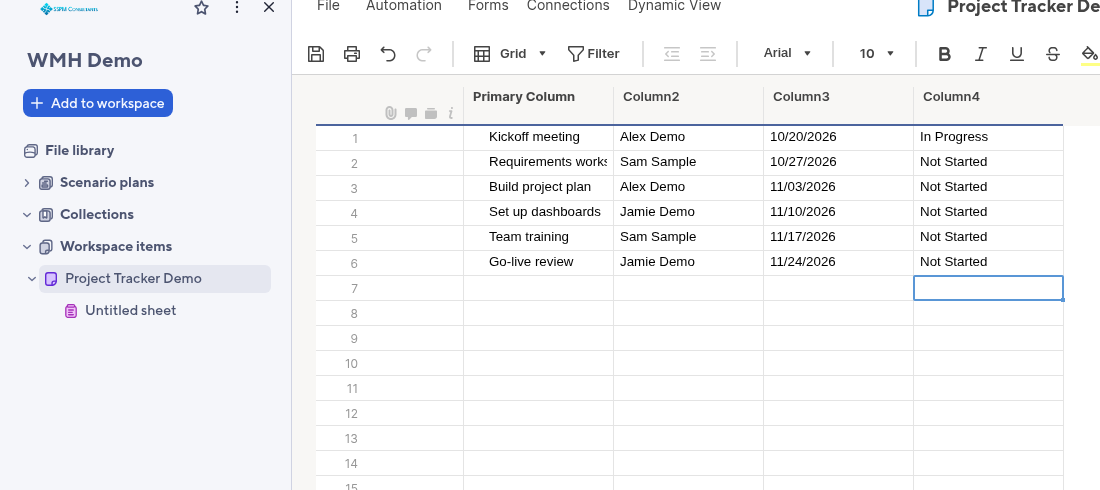The width and height of the screenshot is (1100, 490).
Task: Select the Set up dashboards cell
Action: [539, 213]
